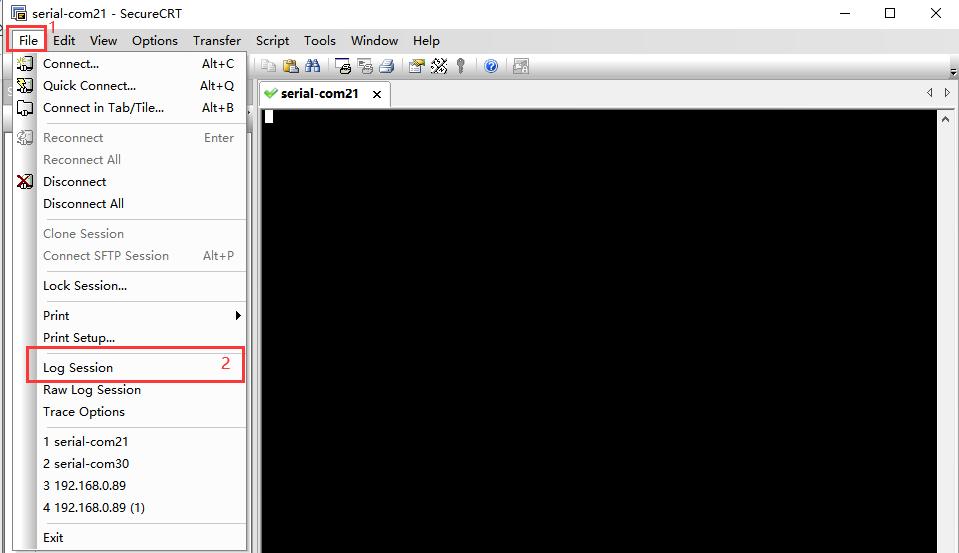This screenshot has width=959, height=553.
Task: Click the Paste toolbar icon
Action: pyautogui.click(x=291, y=66)
